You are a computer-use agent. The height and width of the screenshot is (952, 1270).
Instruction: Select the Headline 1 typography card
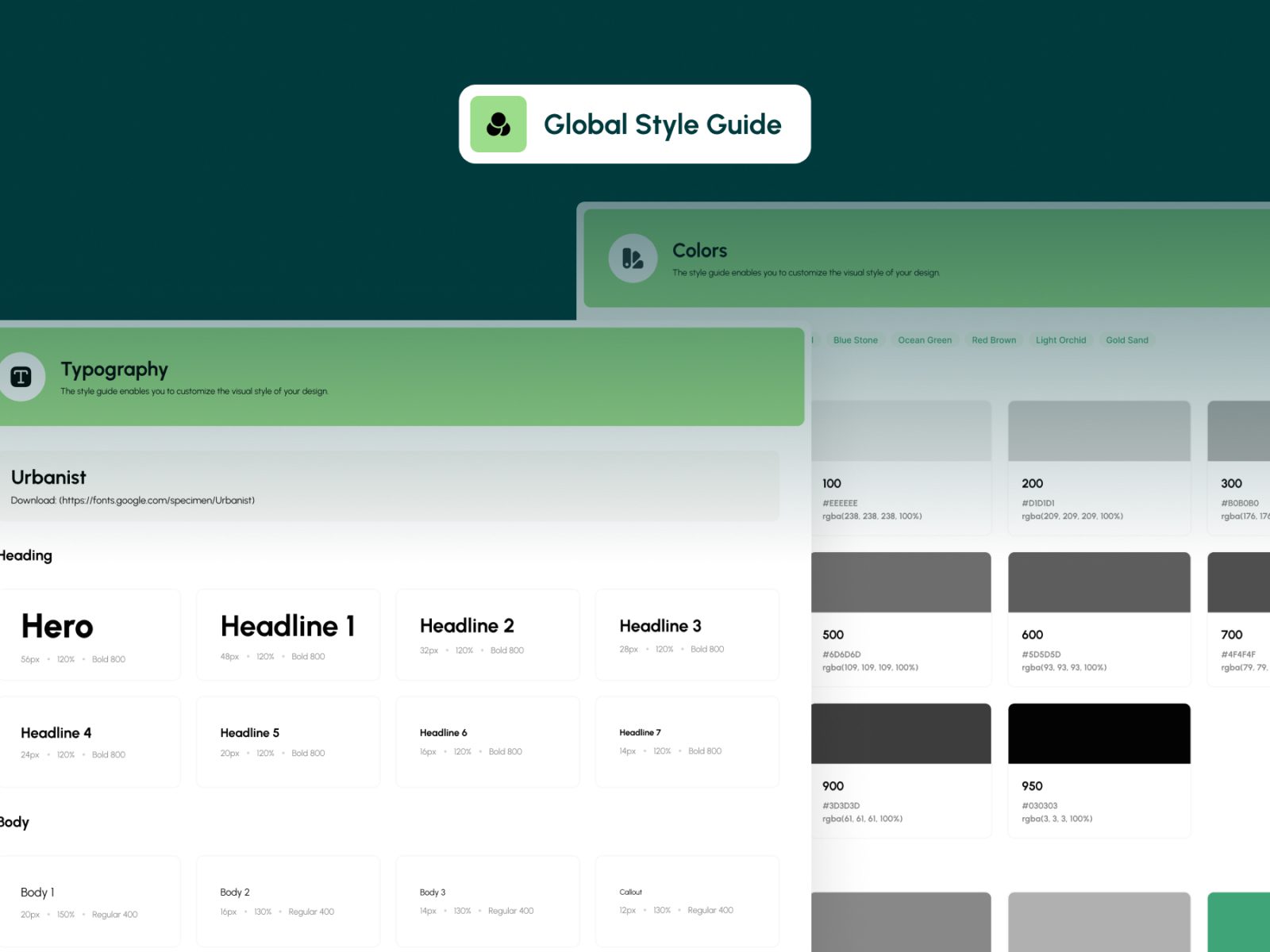pyautogui.click(x=288, y=635)
